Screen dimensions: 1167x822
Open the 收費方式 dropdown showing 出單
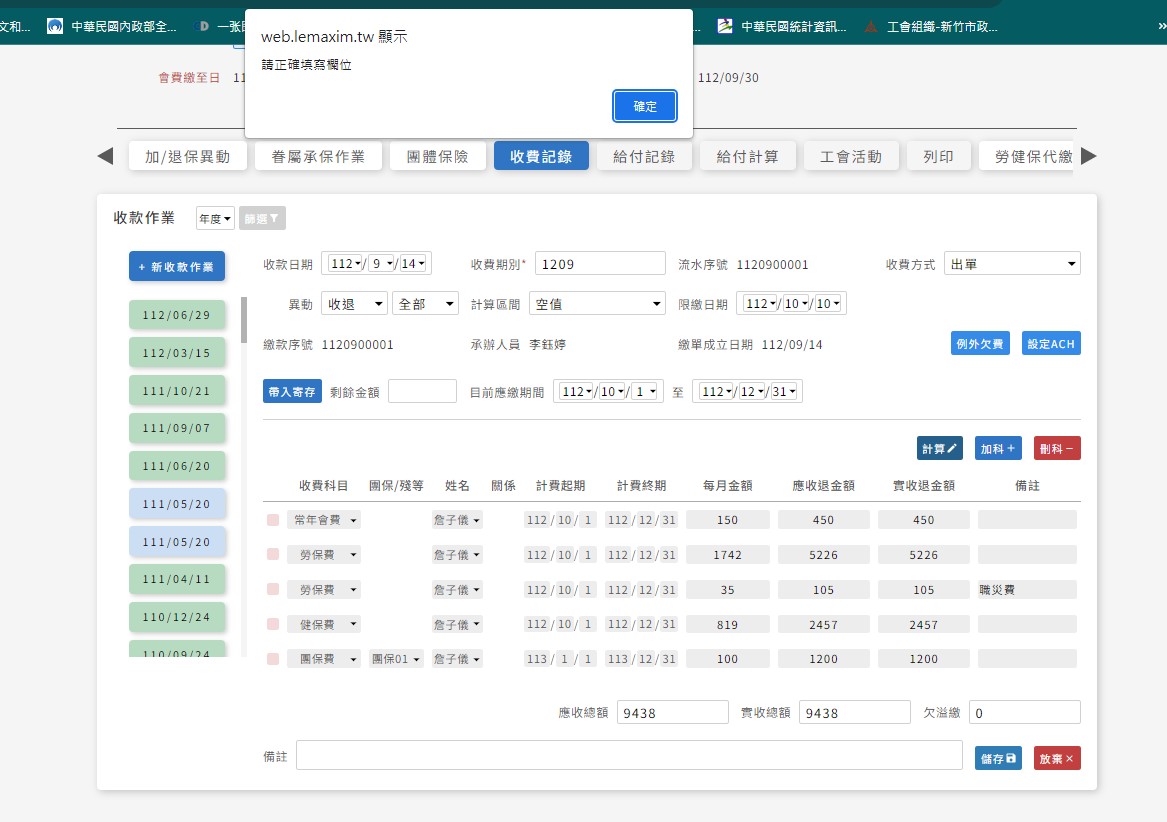(x=1011, y=264)
